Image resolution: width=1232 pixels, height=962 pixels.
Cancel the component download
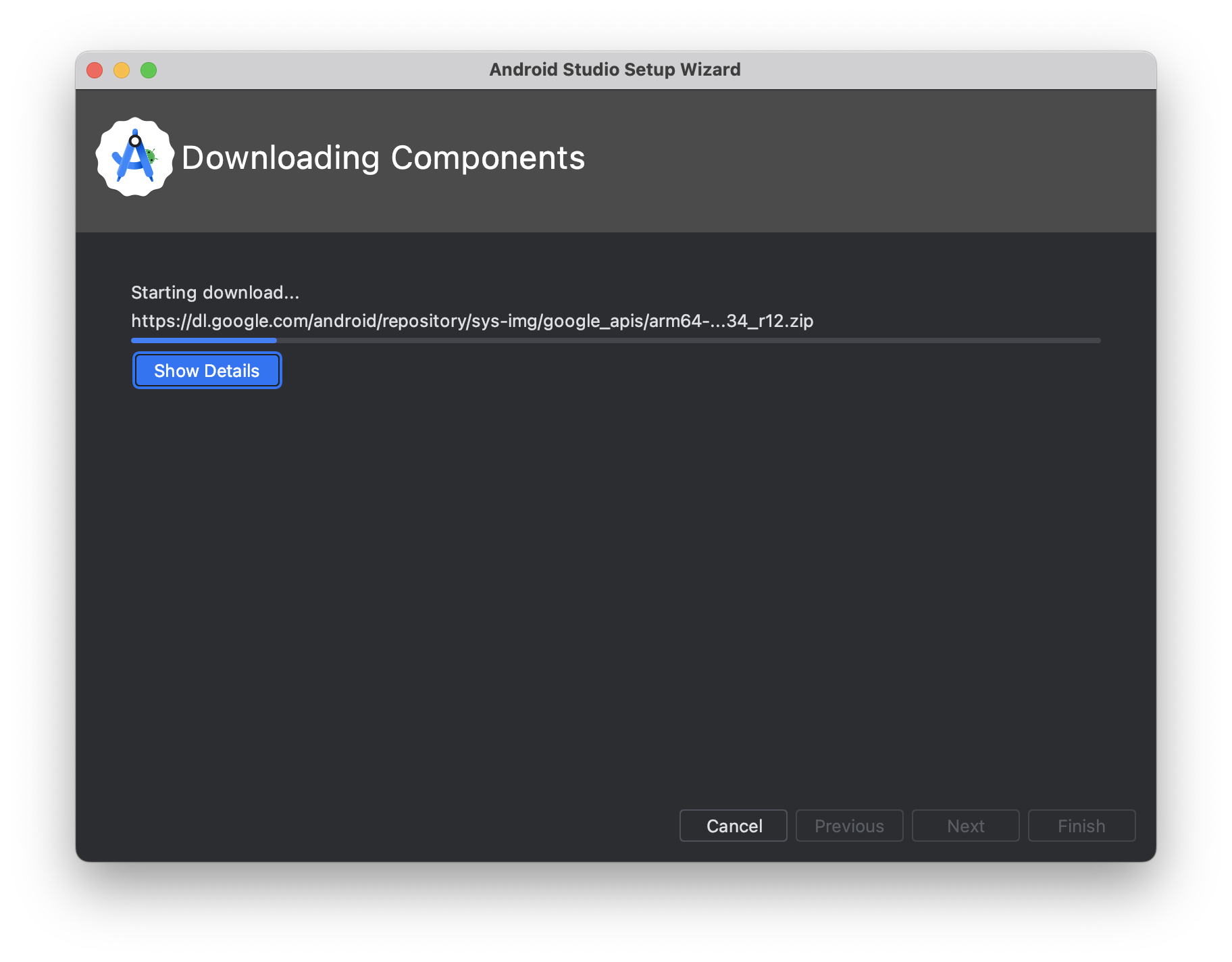[x=734, y=826]
